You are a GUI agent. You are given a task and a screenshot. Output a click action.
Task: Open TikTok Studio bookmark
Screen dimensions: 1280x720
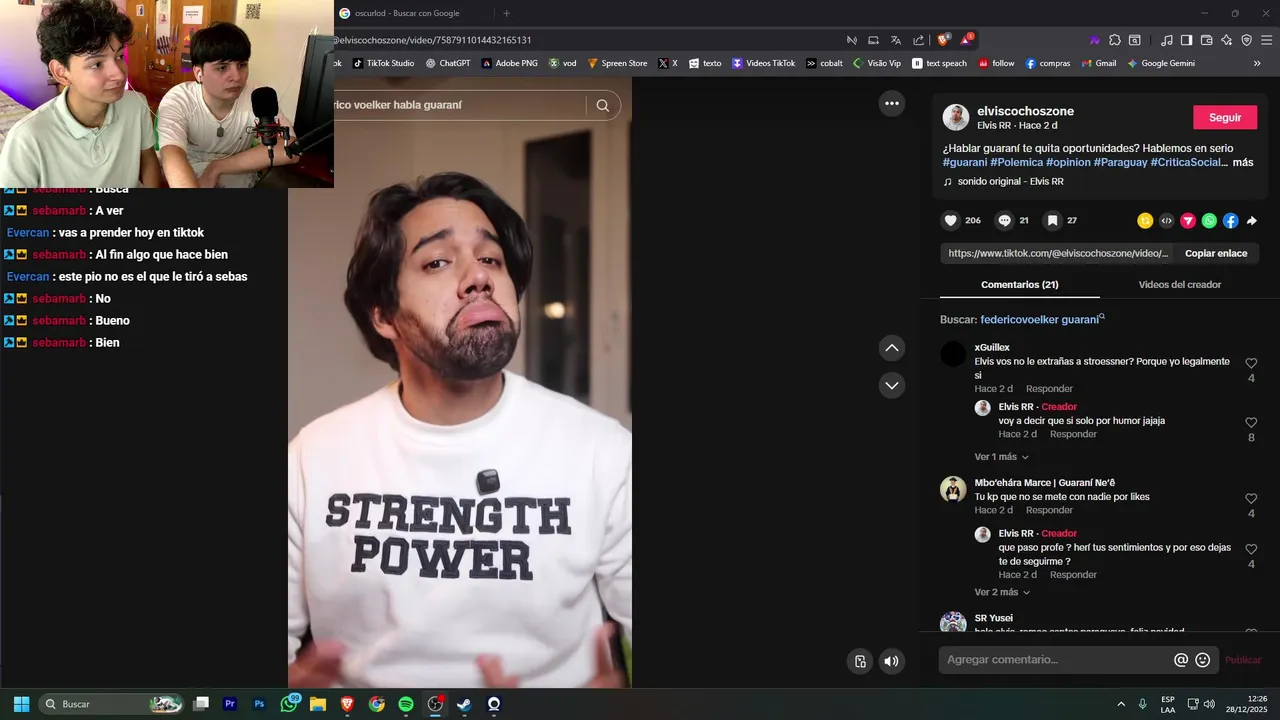(383, 63)
